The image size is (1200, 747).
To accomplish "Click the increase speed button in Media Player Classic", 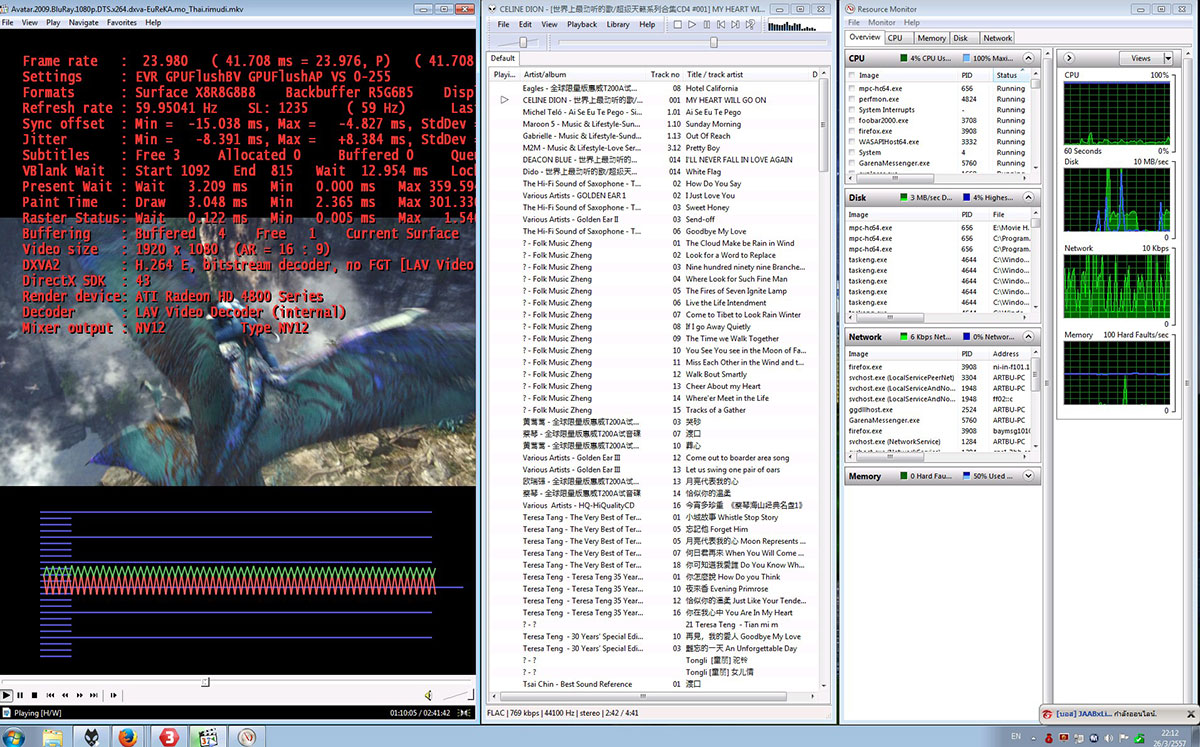I will (80, 695).
